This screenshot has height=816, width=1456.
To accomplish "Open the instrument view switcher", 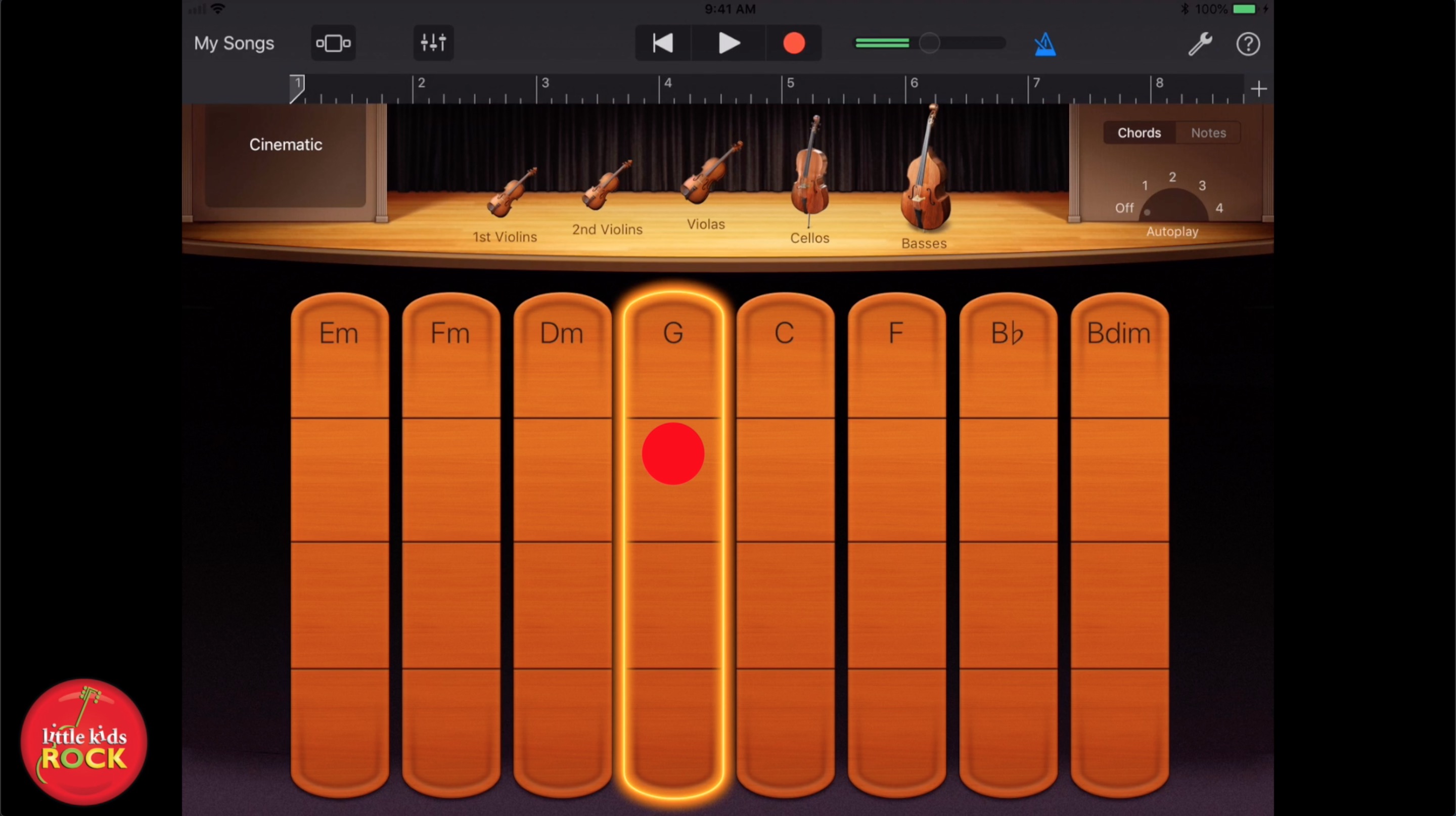I will pos(333,43).
